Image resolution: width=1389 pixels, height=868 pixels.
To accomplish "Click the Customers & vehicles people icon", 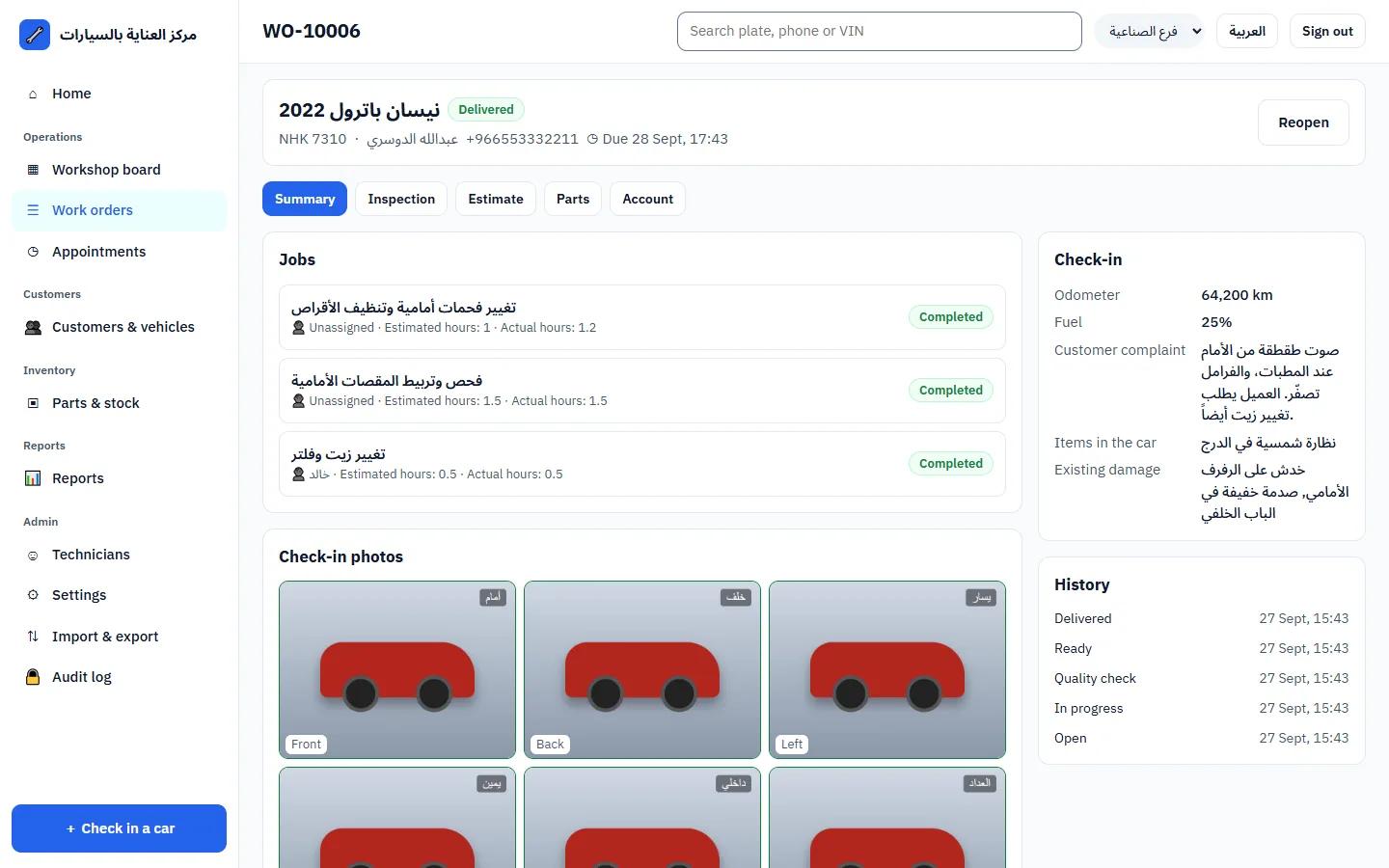I will click(33, 327).
